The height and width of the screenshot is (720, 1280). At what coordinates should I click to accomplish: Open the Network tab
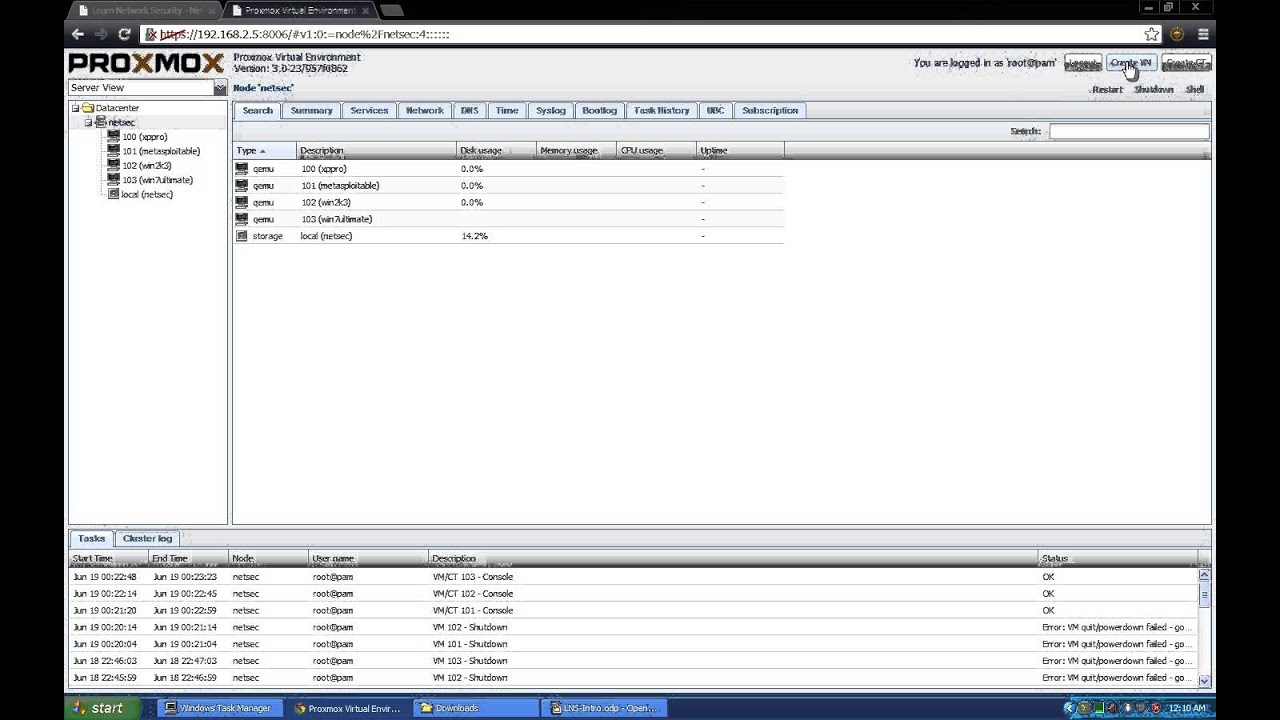coord(424,111)
